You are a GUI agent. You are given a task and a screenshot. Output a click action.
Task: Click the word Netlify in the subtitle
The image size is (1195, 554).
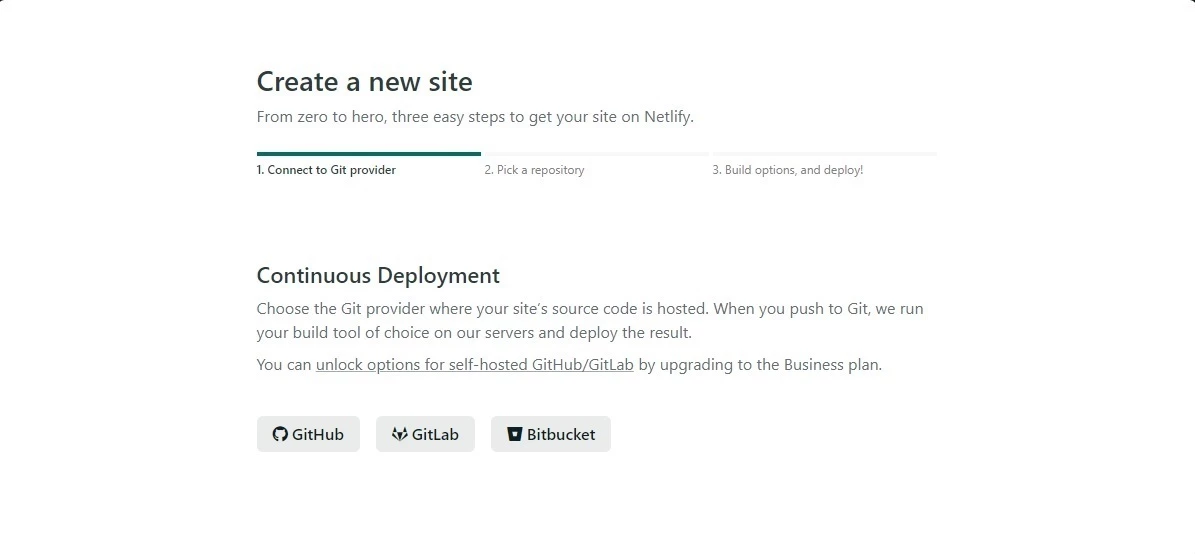tap(667, 117)
